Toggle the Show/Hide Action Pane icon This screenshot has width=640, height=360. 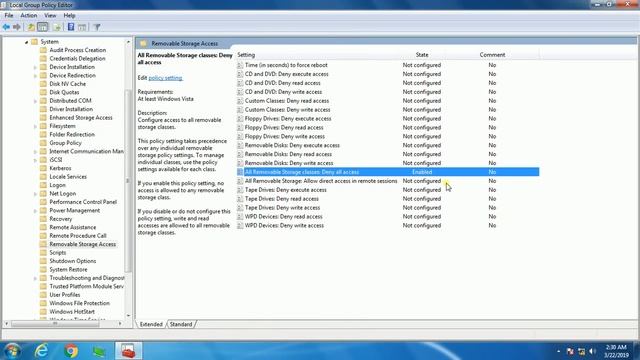coord(82,27)
